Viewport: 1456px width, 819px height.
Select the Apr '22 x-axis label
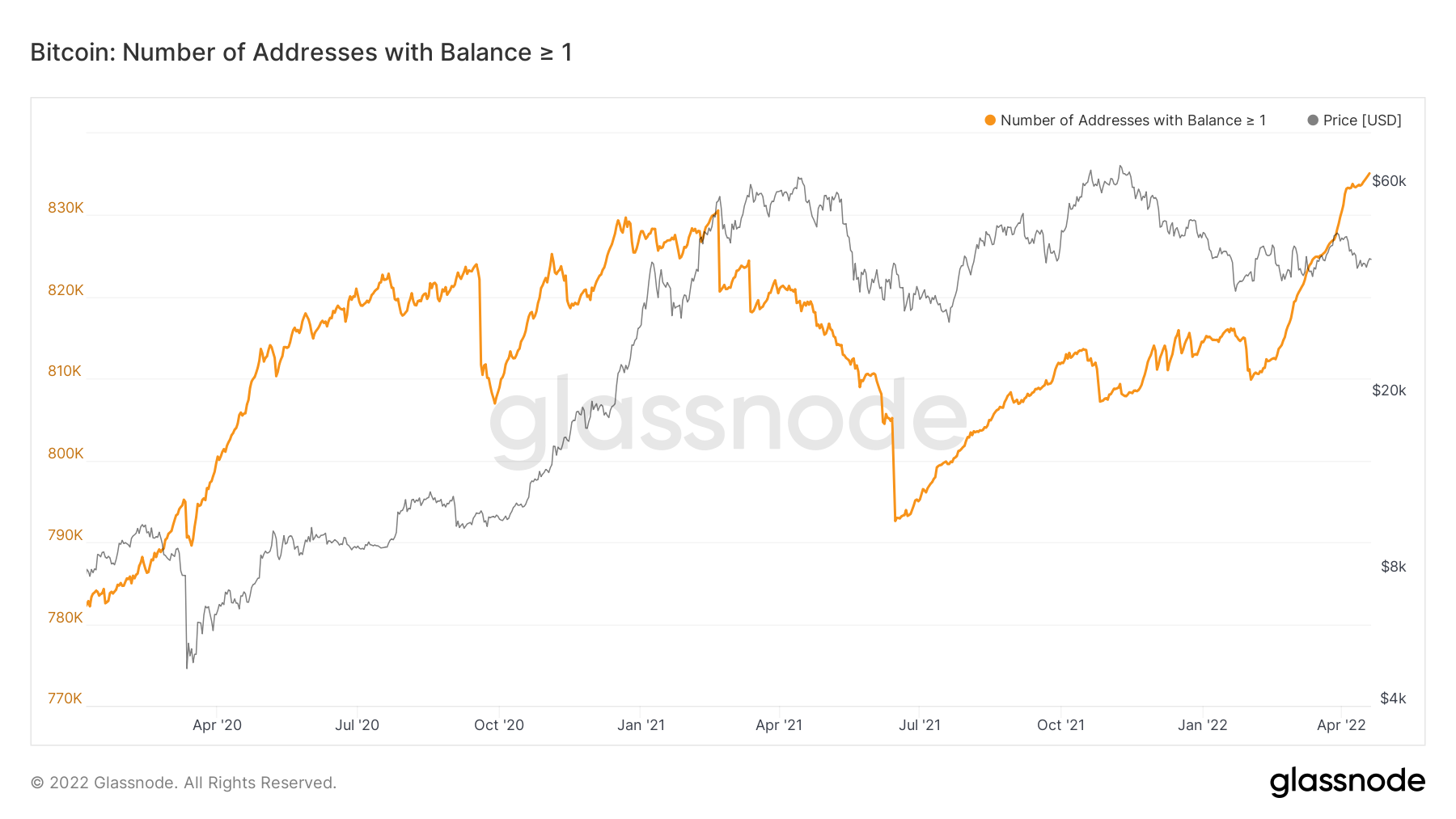pos(1341,725)
